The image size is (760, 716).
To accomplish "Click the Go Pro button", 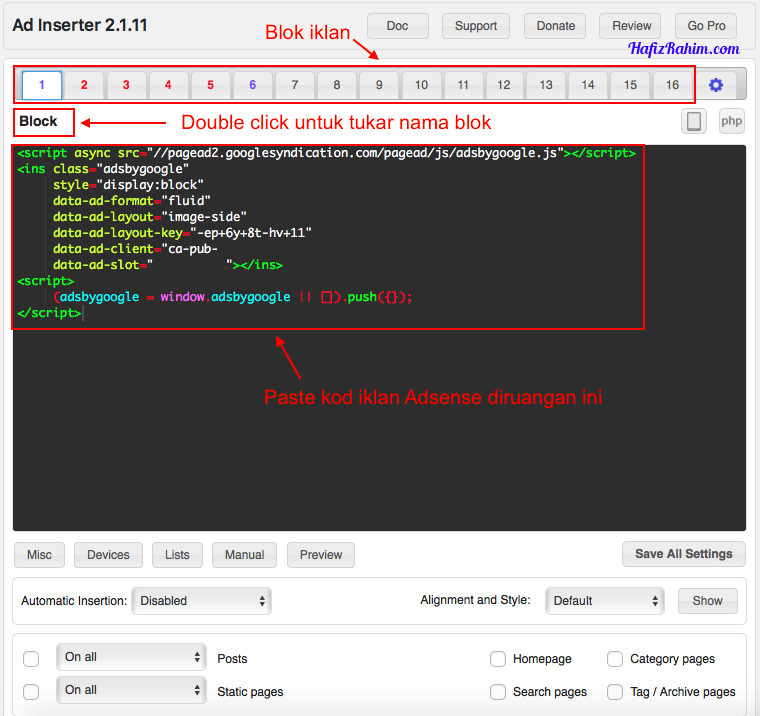I will click(x=706, y=26).
